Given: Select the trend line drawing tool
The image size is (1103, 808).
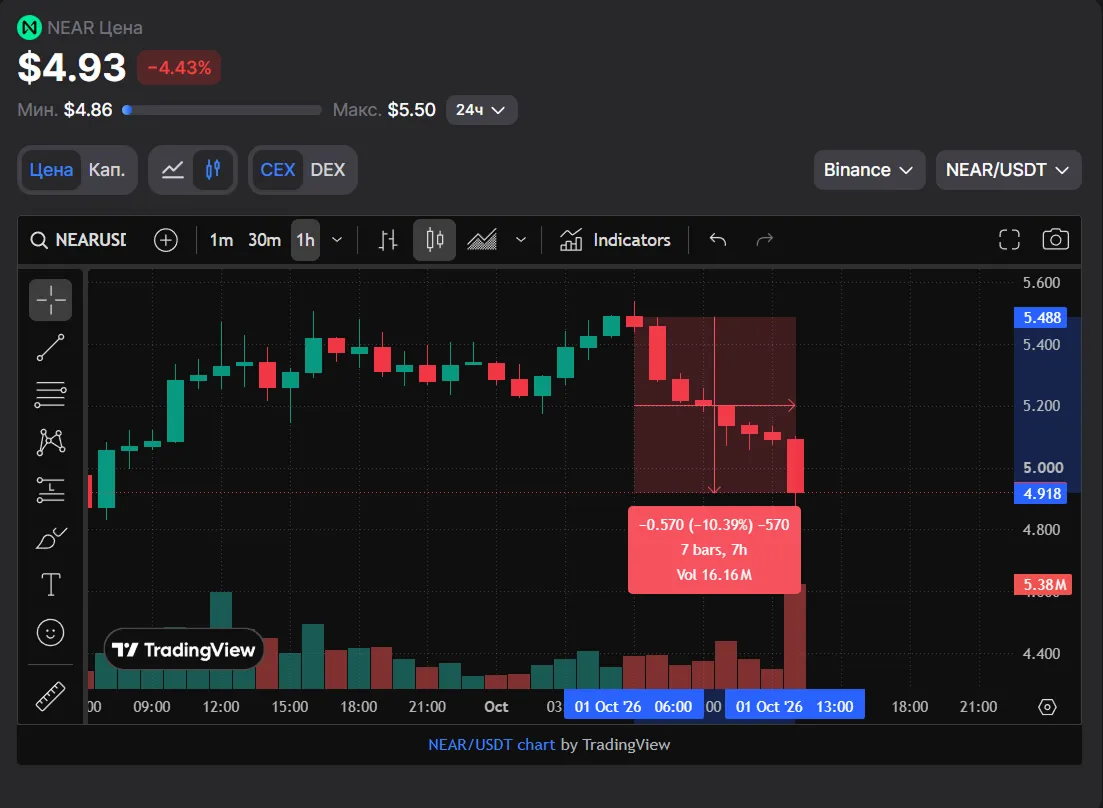Looking at the screenshot, I should pyautogui.click(x=51, y=347).
